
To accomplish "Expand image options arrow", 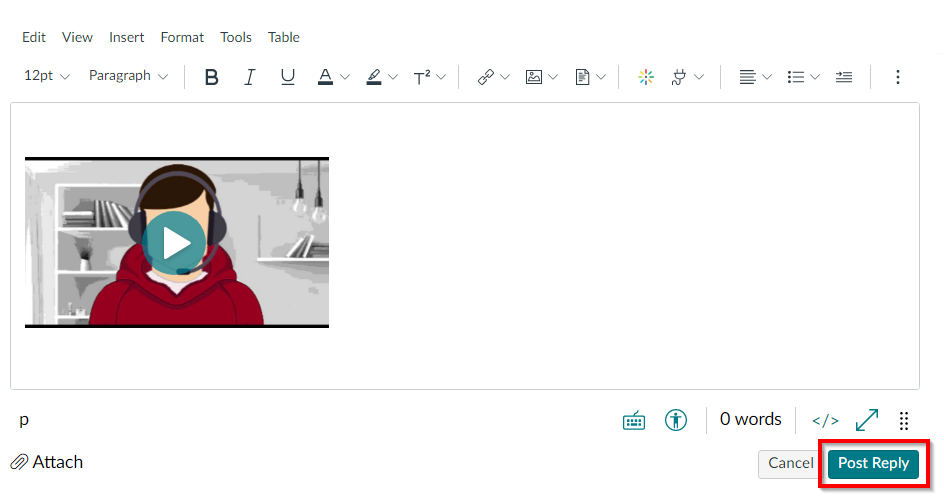I will [x=553, y=77].
